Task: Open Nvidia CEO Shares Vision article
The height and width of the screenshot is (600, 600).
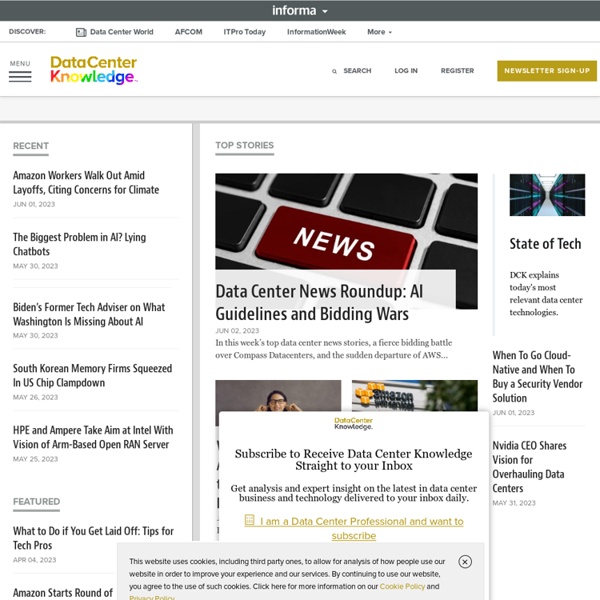Action: (529, 467)
